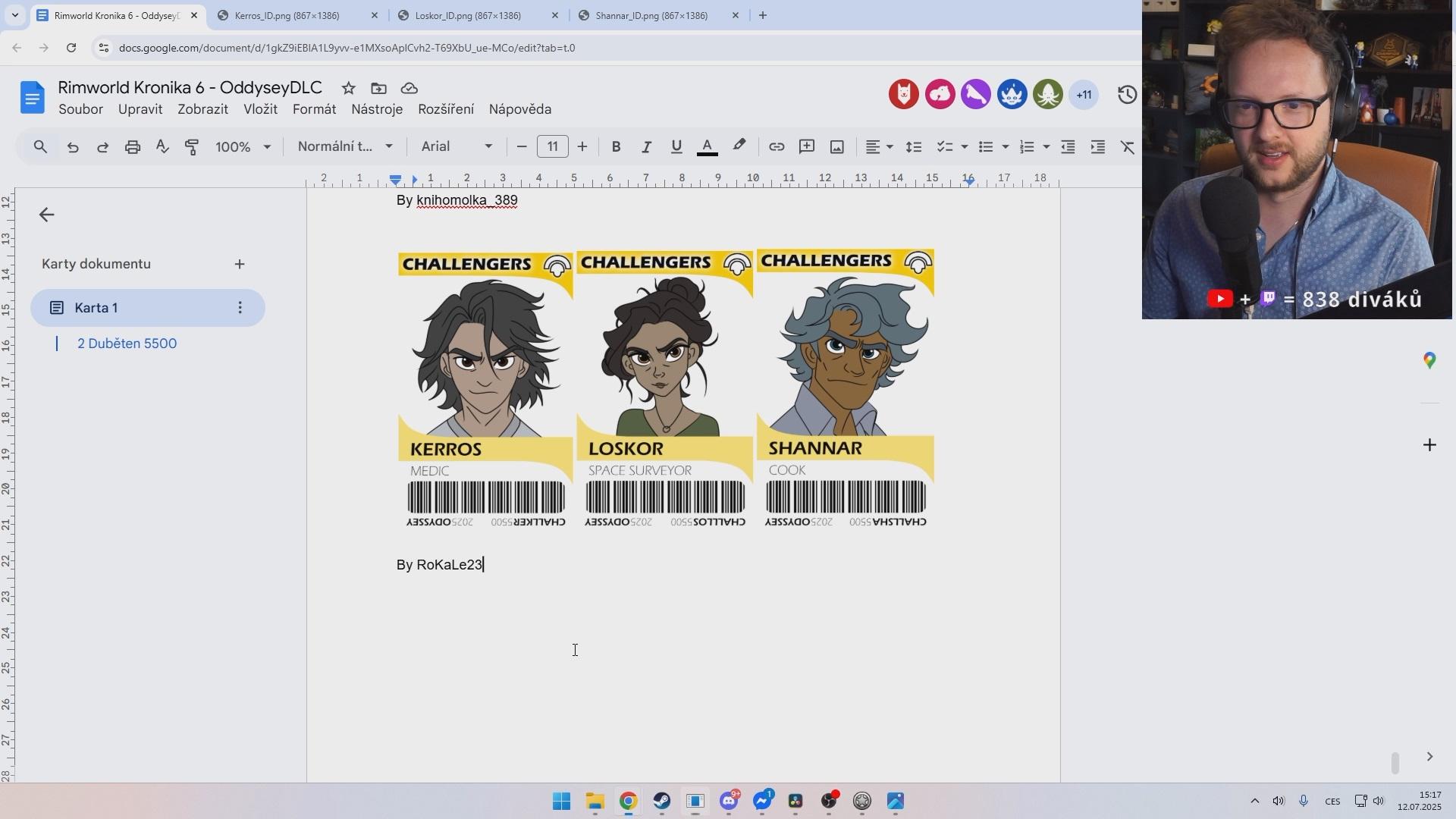This screenshot has width=1456, height=819.
Task: Add a comment
Action: [x=807, y=147]
